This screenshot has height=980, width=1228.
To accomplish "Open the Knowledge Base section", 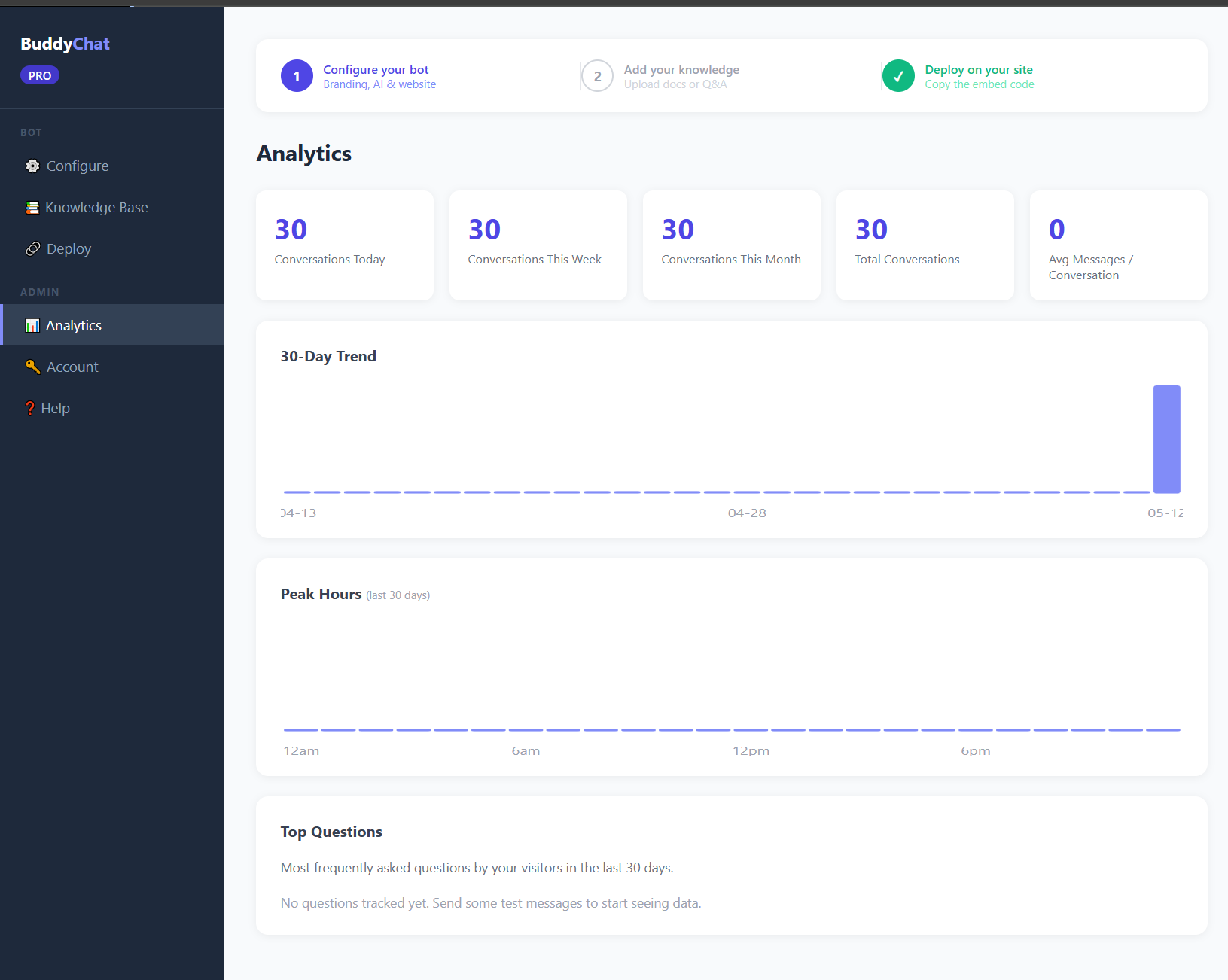I will [x=111, y=207].
